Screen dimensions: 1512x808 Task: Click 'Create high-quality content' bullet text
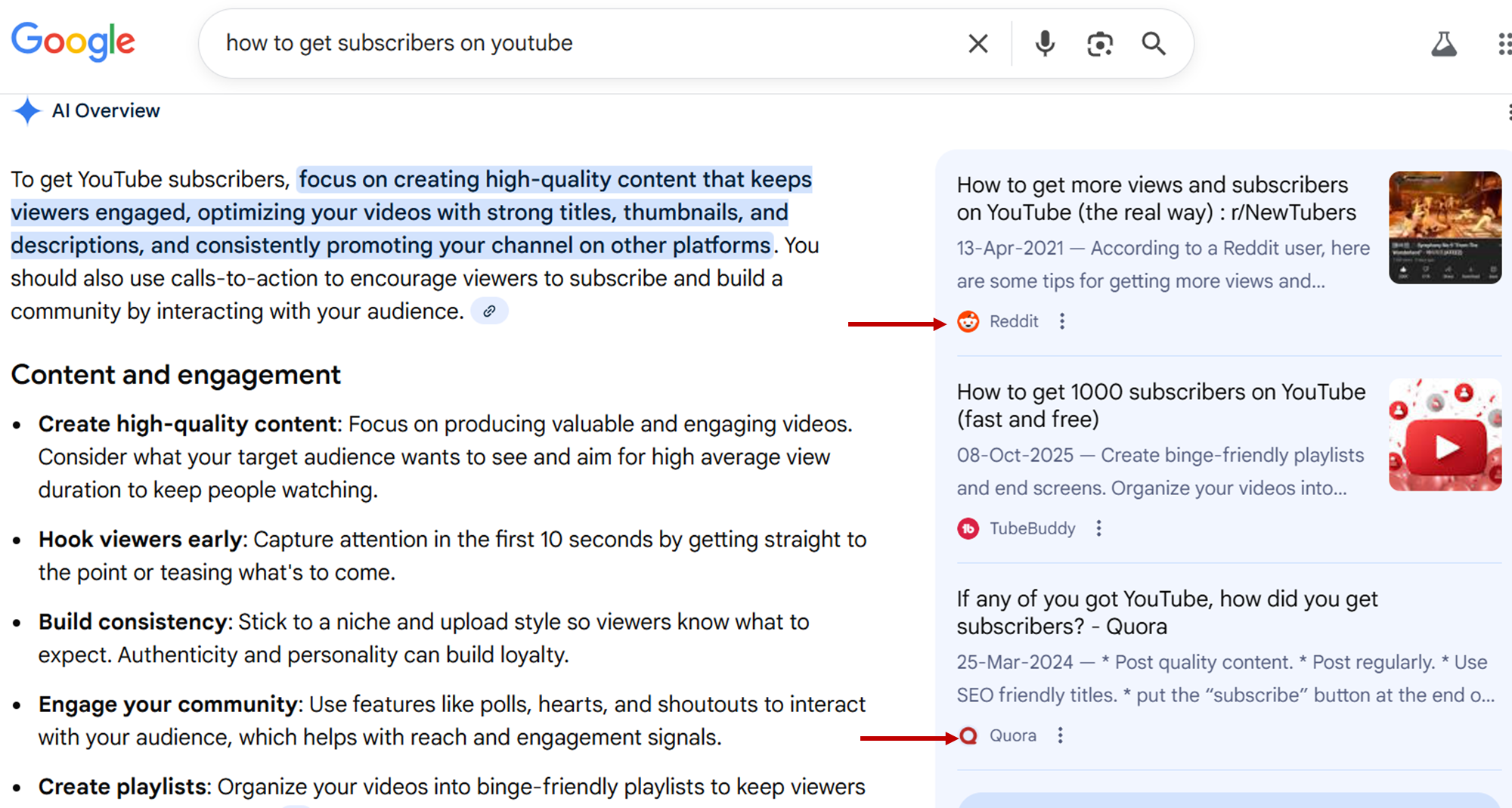point(187,424)
